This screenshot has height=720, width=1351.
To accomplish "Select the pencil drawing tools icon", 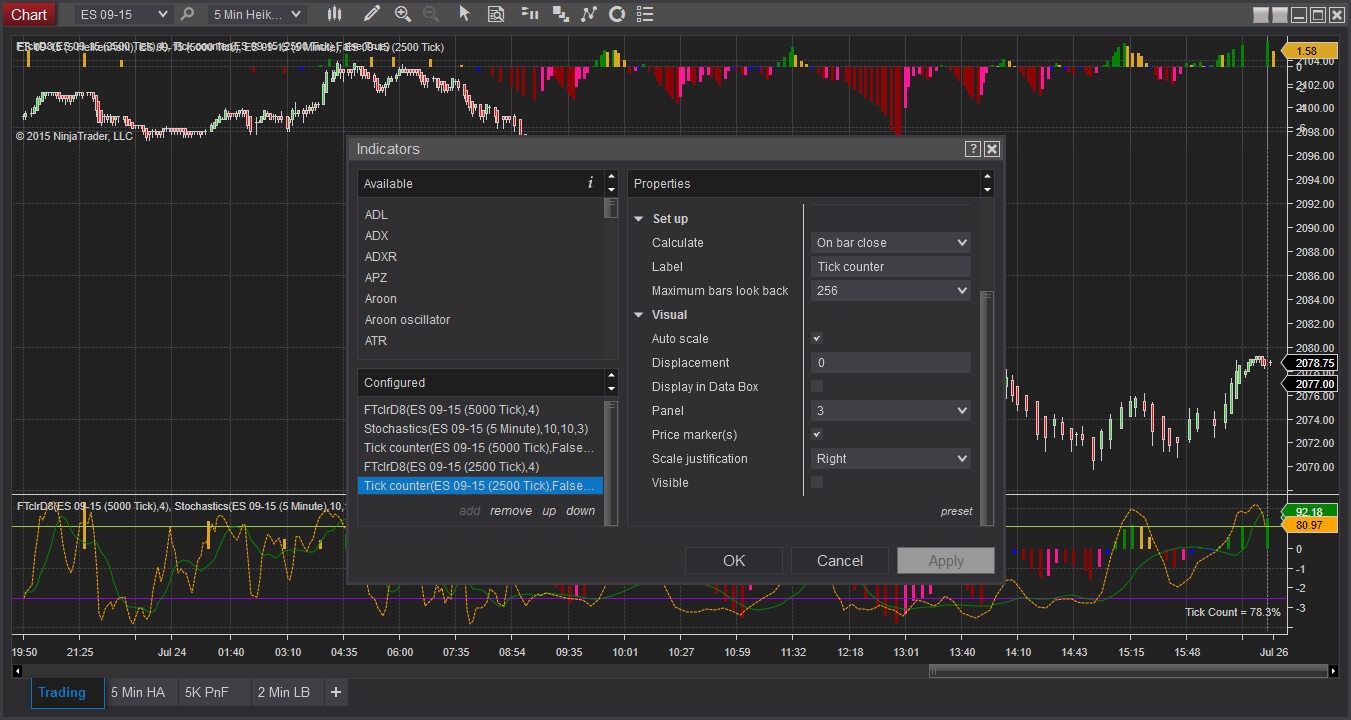I will (372, 14).
